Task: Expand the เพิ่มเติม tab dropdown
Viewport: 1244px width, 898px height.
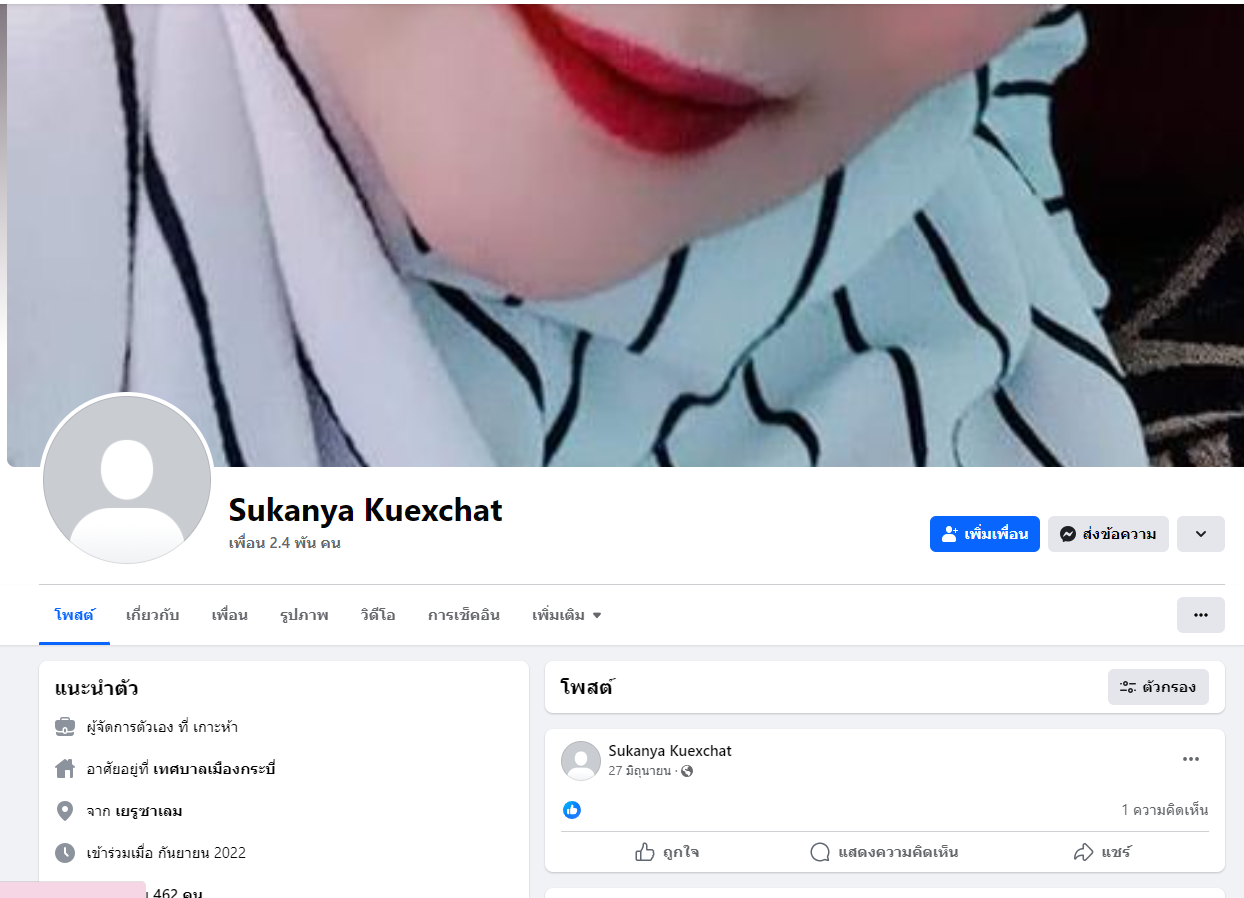Action: click(x=566, y=615)
